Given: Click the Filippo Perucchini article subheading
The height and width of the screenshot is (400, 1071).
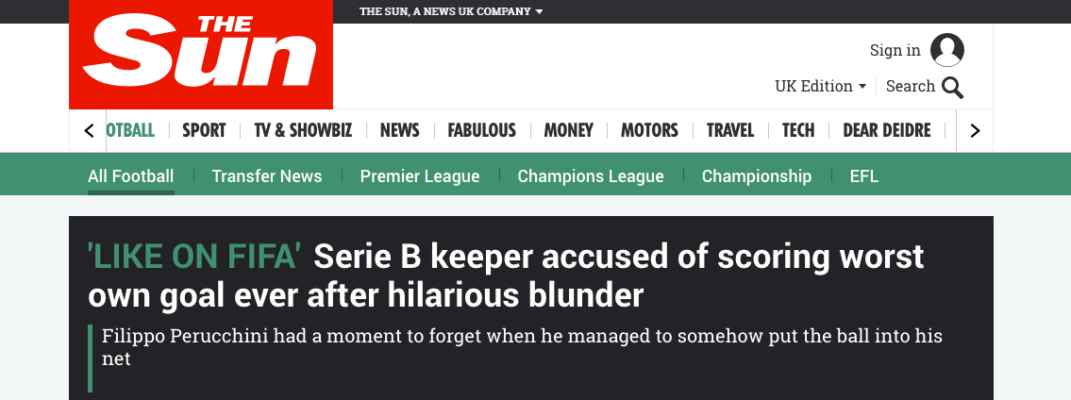Looking at the screenshot, I should point(522,346).
